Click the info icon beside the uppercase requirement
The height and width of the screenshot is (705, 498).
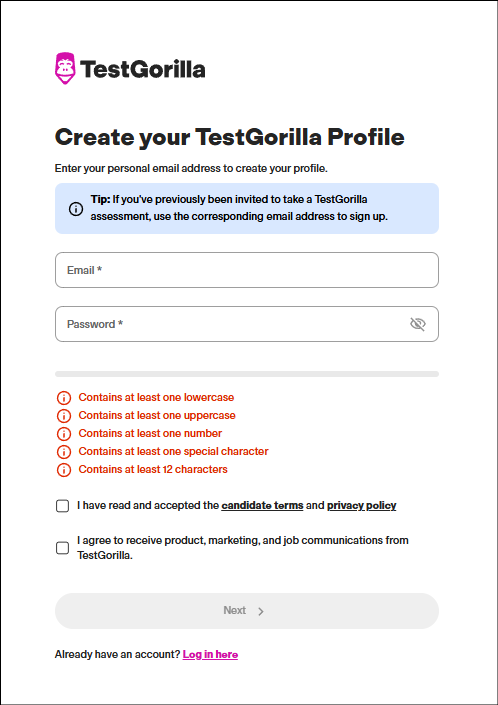pyautogui.click(x=64, y=416)
